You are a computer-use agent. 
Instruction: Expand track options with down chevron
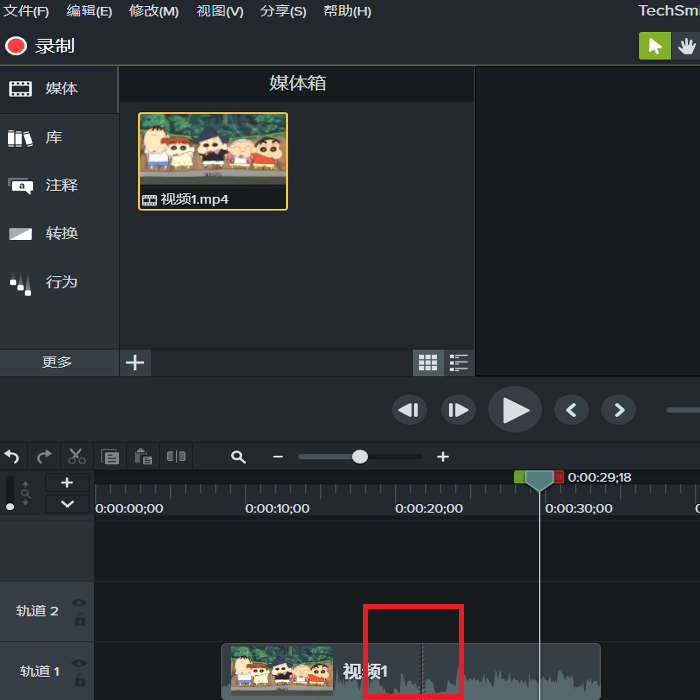pyautogui.click(x=67, y=504)
